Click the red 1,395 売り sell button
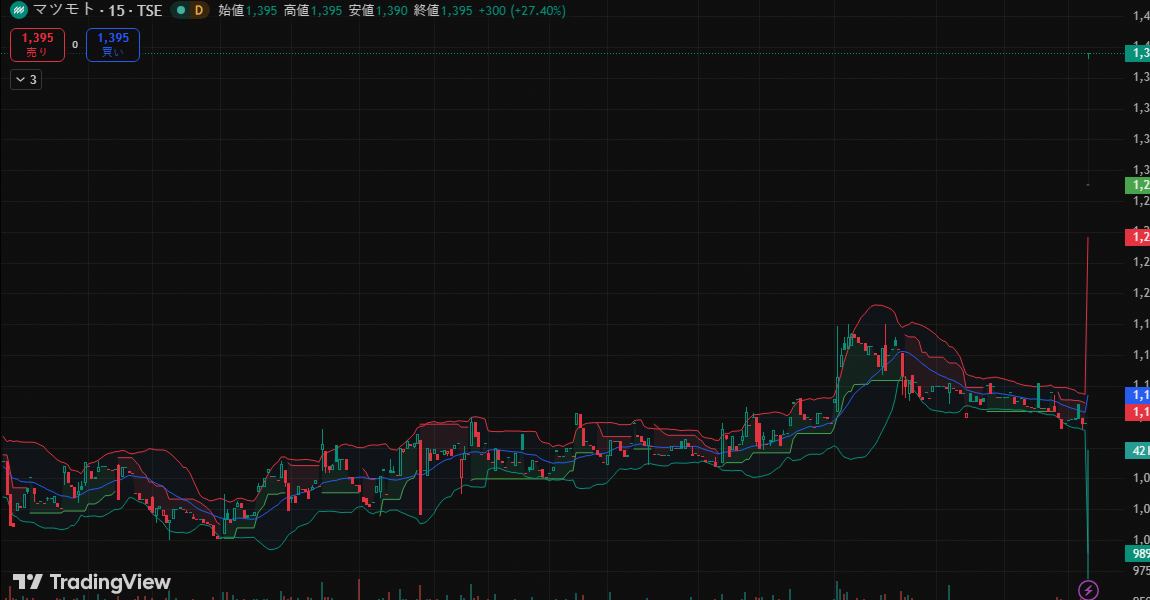 (37, 45)
